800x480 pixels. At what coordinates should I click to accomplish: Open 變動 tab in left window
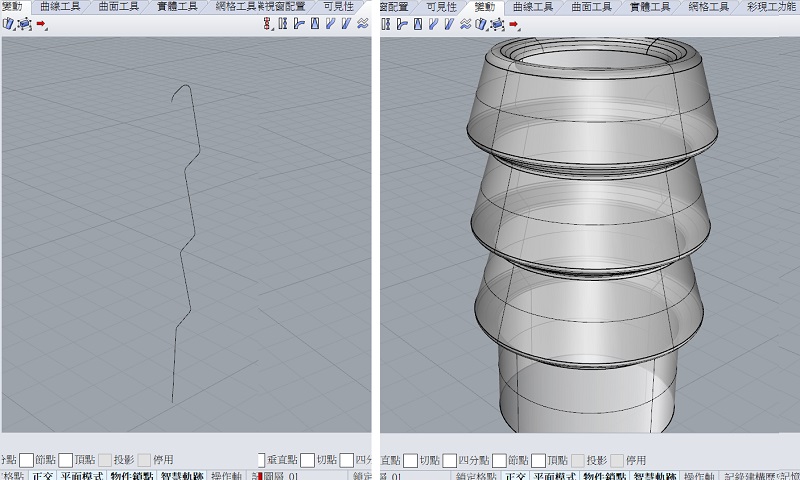pos(12,7)
